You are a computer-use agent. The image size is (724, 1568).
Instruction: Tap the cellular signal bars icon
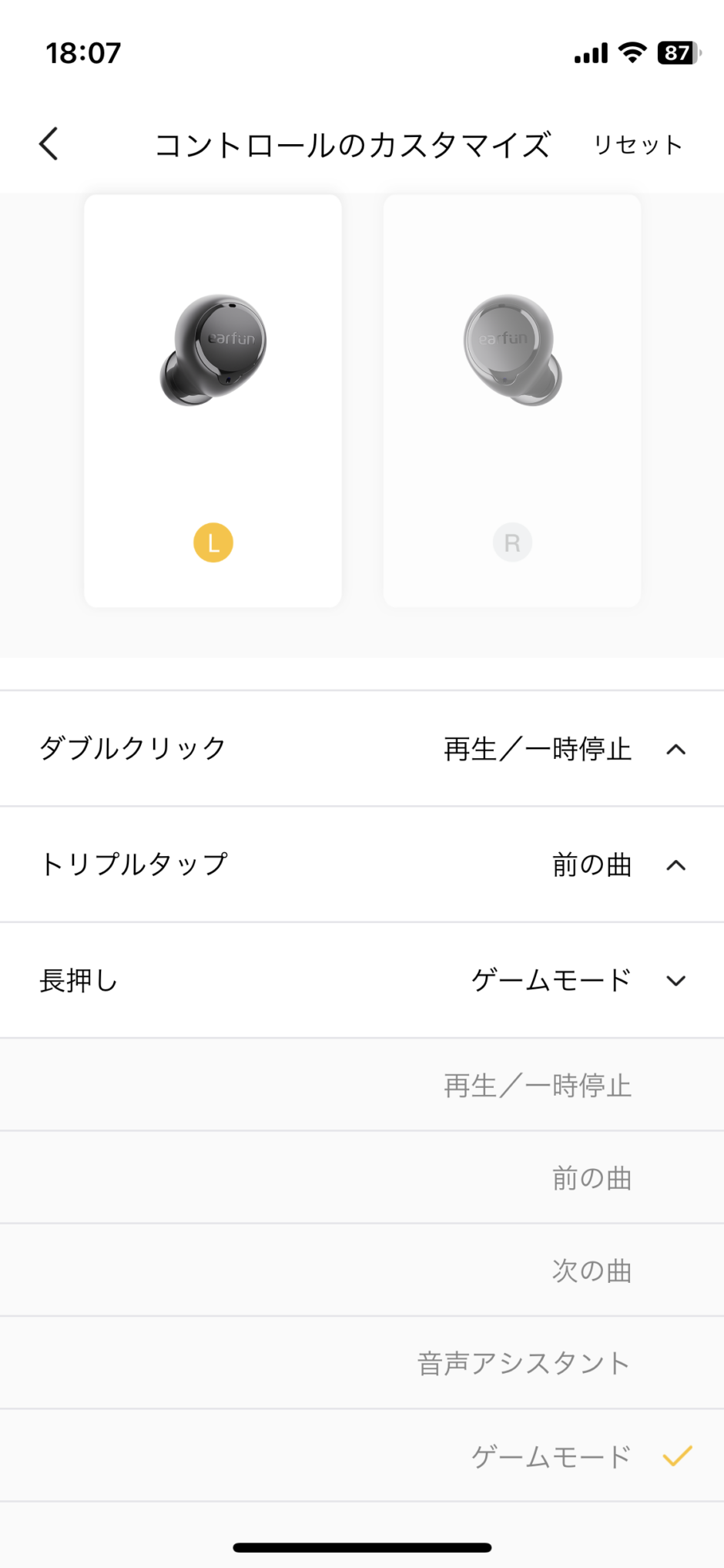pyautogui.click(x=591, y=54)
